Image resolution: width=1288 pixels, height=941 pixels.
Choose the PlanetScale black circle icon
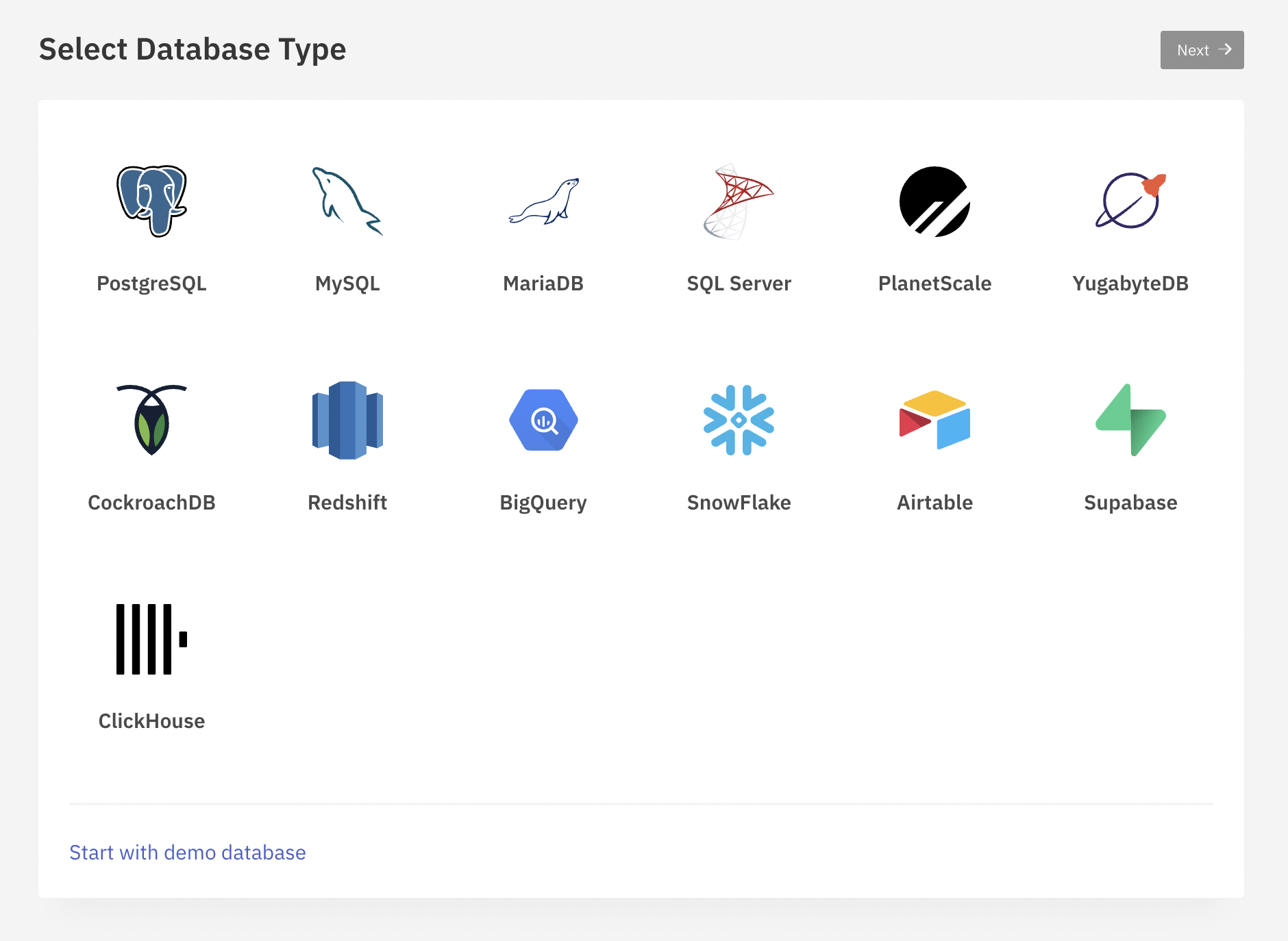(934, 201)
